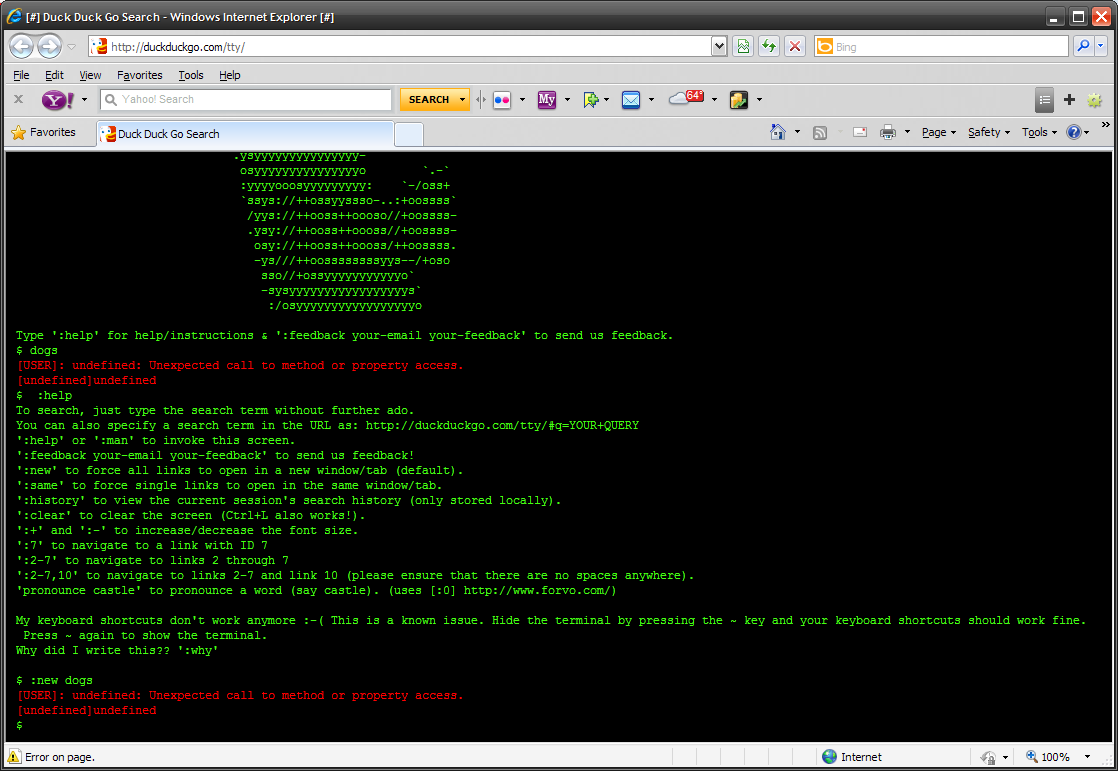
Task: Open Home button dropdown arrow
Action: click(x=797, y=132)
